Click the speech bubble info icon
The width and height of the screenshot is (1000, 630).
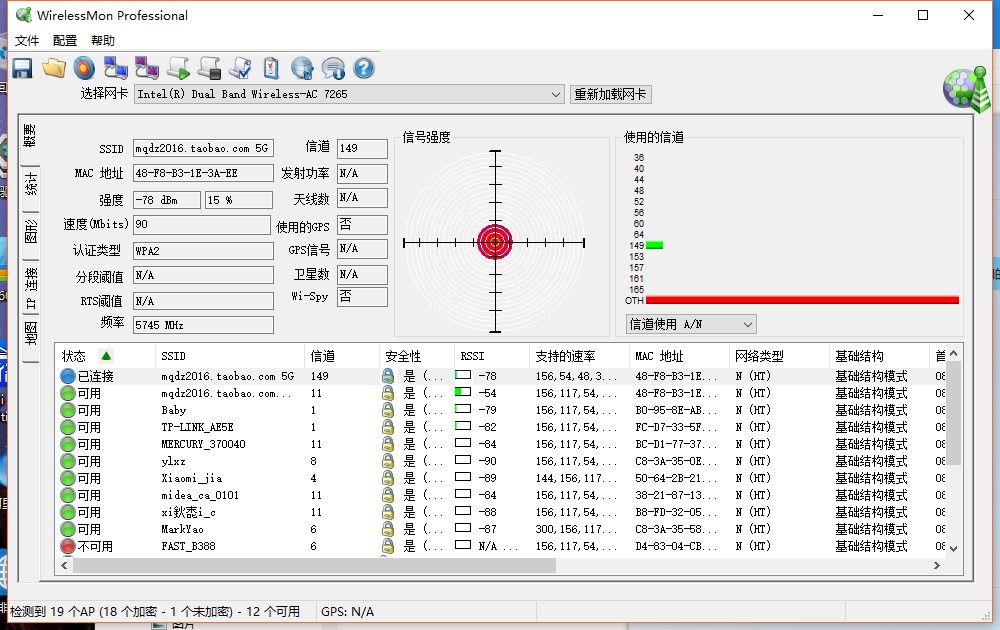pos(333,68)
